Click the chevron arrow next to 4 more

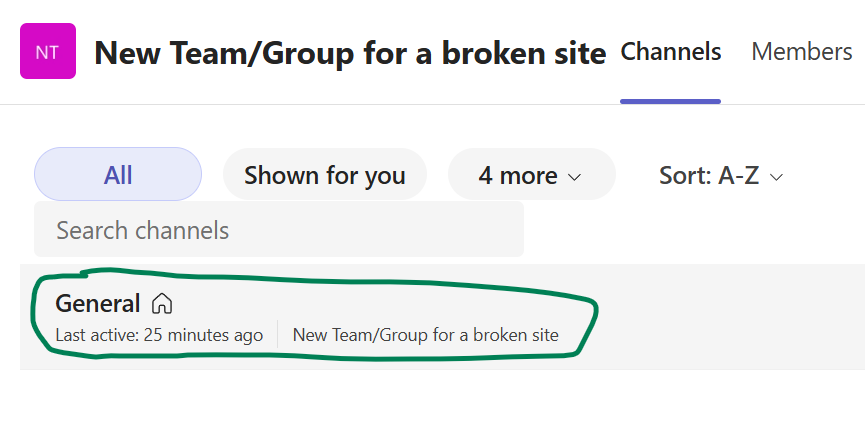pos(574,177)
